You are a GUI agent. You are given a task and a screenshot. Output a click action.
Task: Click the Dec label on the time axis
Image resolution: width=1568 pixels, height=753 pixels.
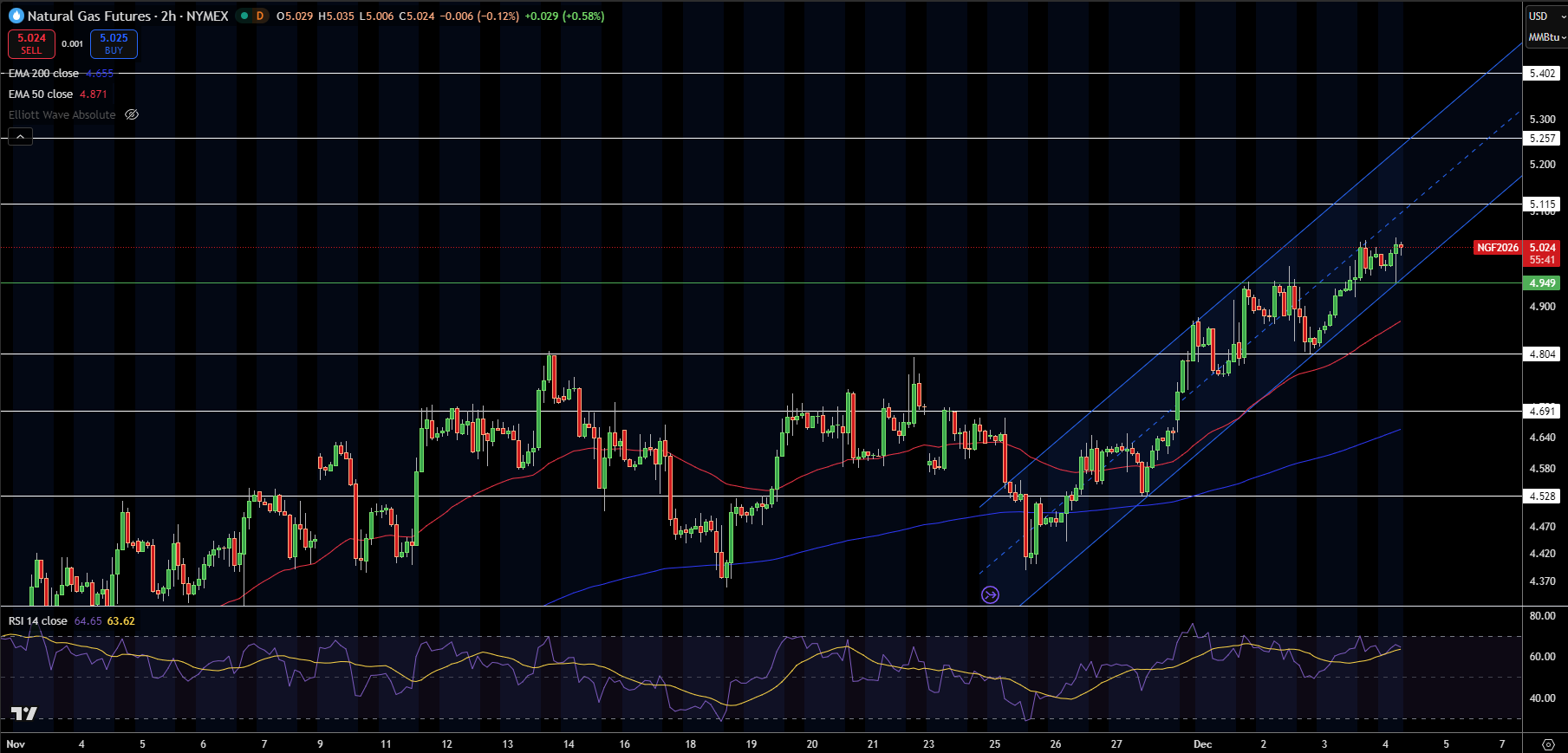1202,744
